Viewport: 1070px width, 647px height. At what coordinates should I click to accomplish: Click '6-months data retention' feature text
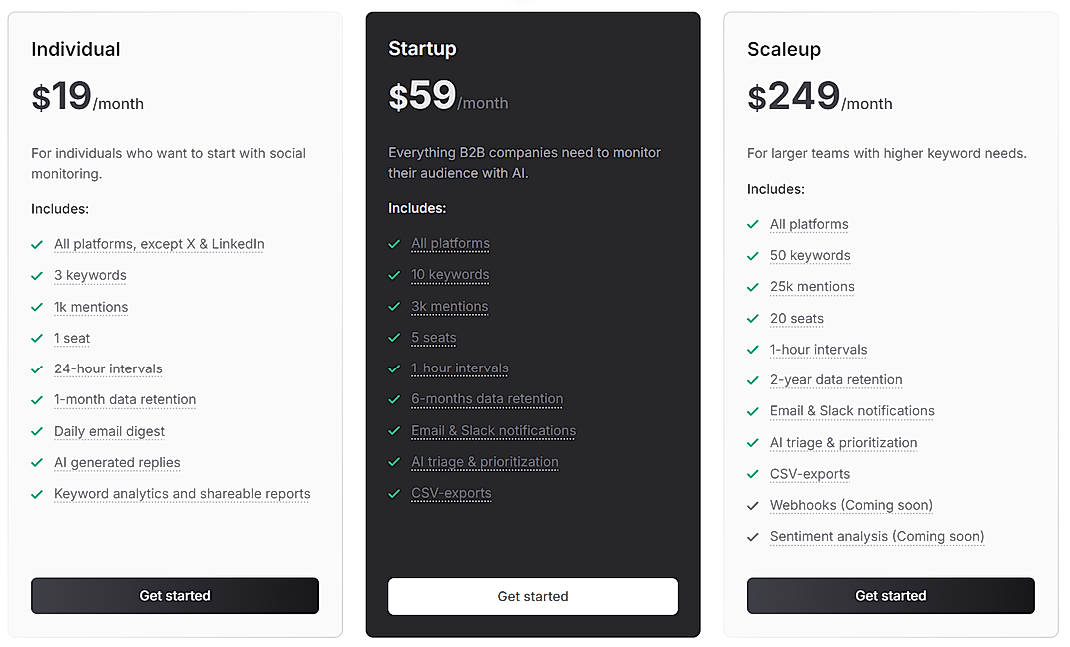click(x=487, y=399)
